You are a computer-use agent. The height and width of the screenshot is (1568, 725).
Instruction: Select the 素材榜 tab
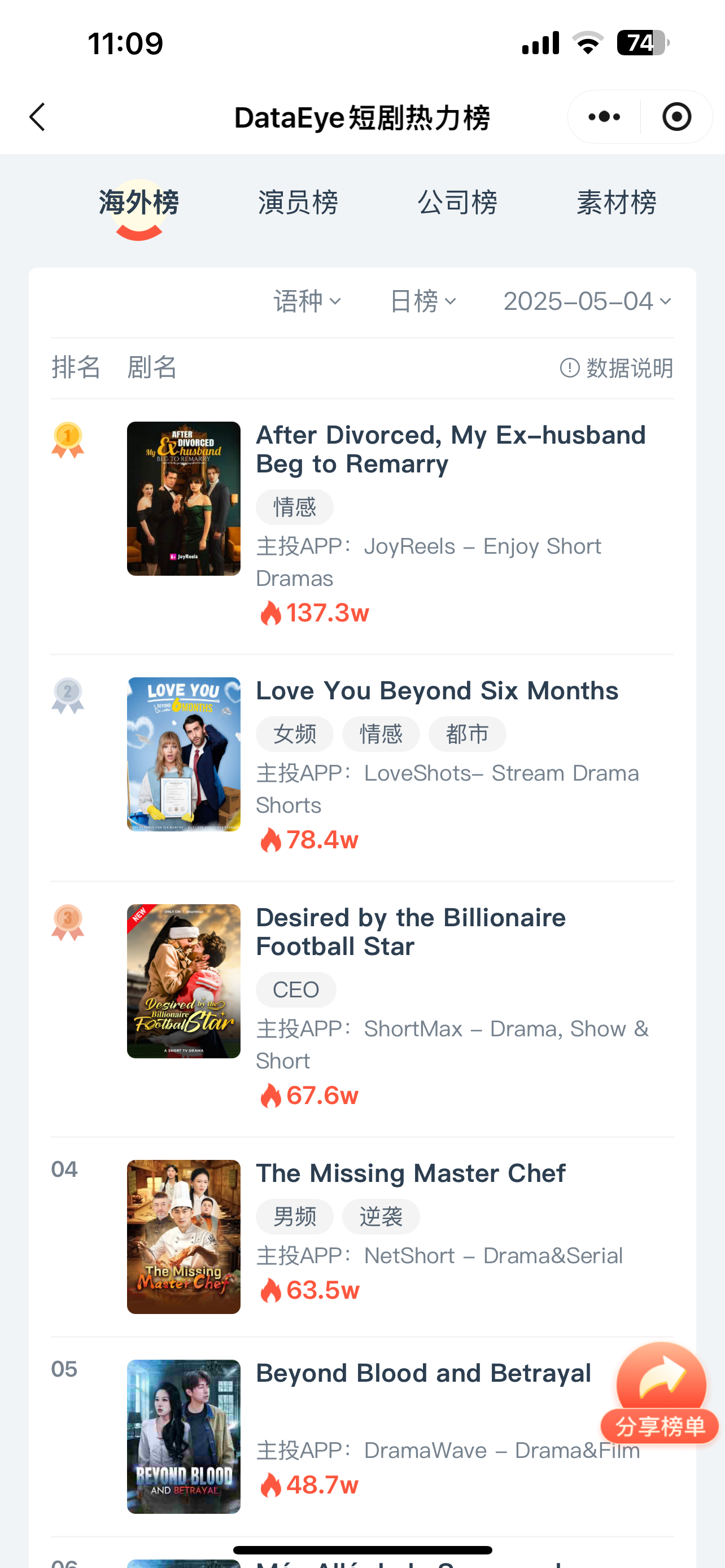click(x=616, y=203)
